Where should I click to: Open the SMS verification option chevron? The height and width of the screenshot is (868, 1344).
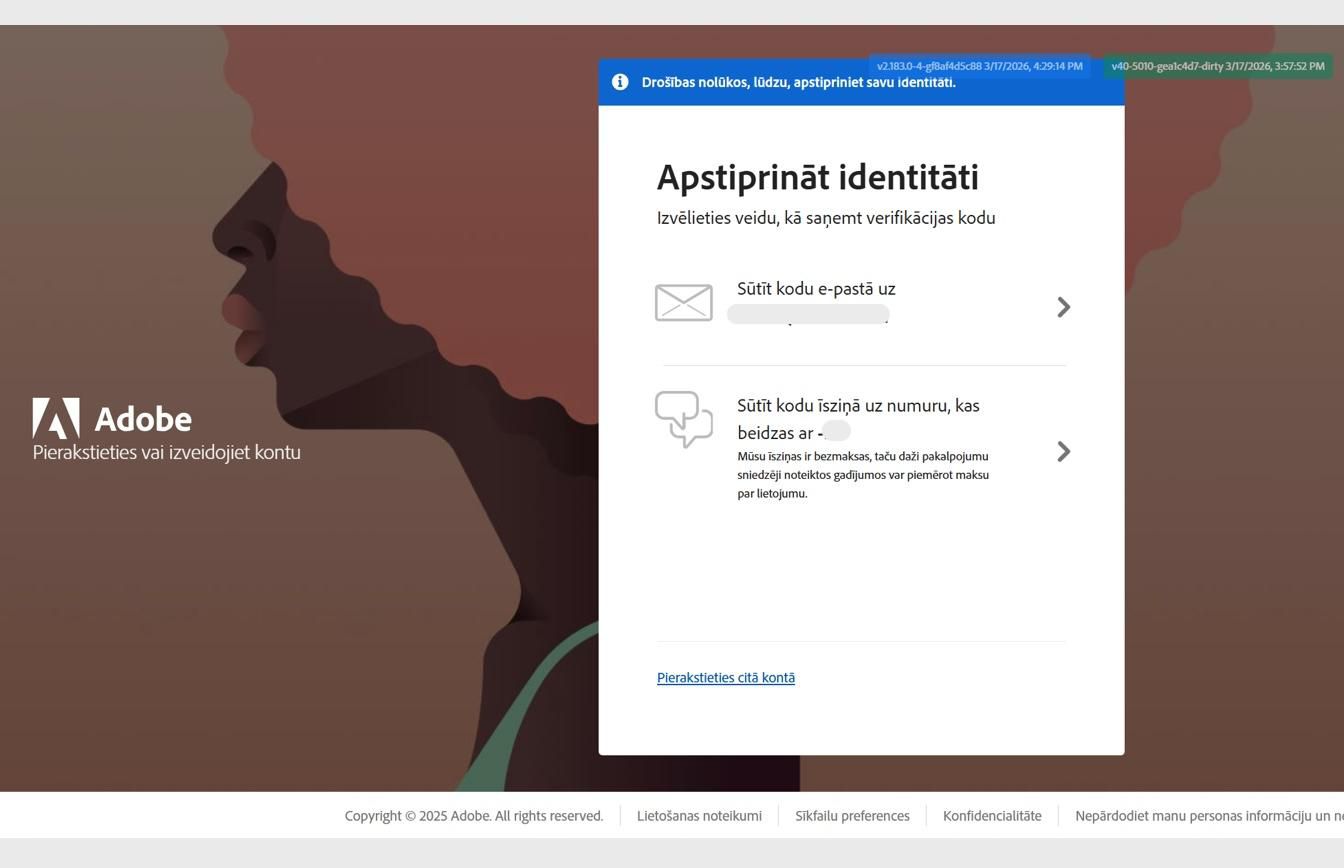click(1063, 452)
